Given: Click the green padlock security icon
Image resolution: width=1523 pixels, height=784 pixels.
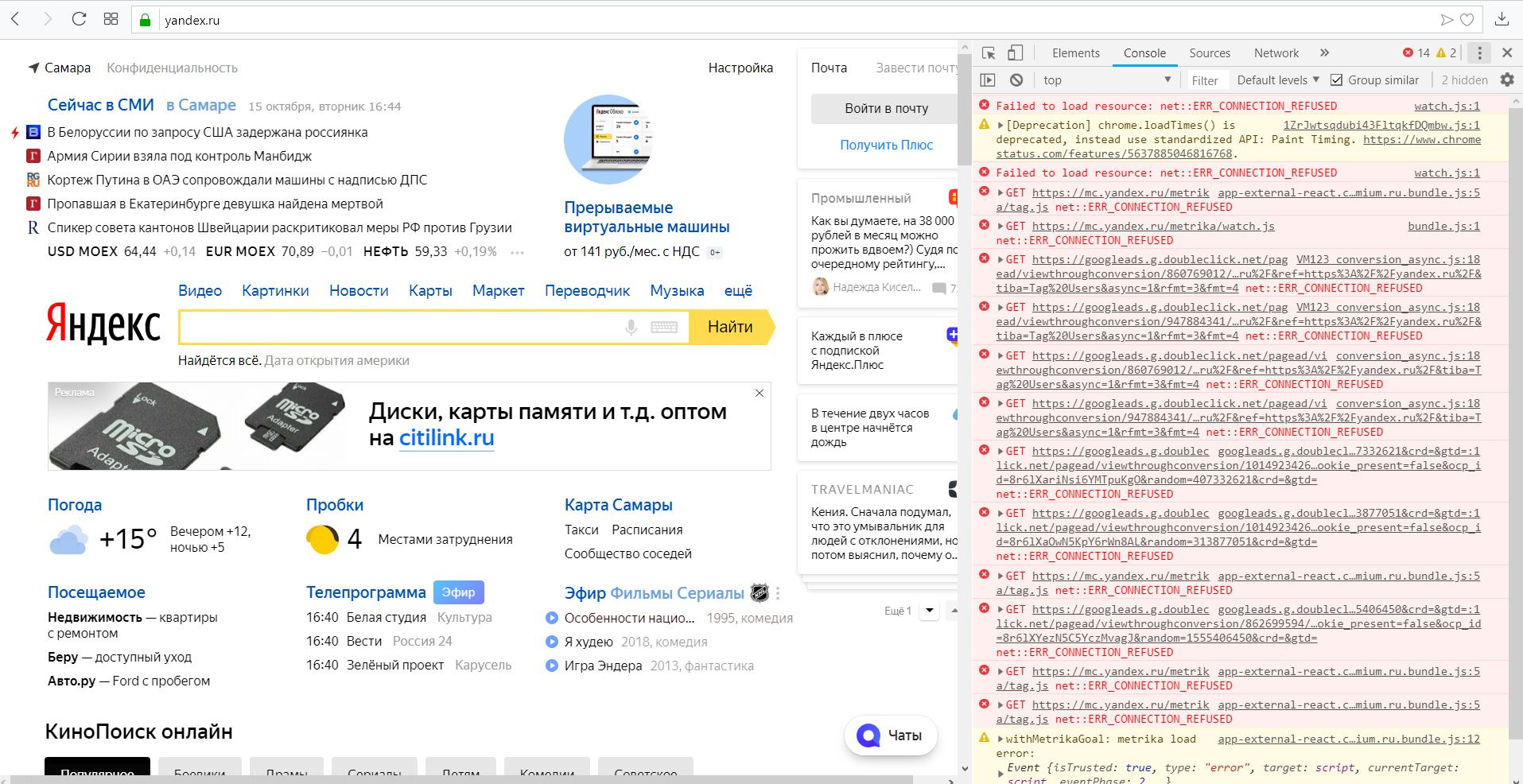Looking at the screenshot, I should point(146,21).
